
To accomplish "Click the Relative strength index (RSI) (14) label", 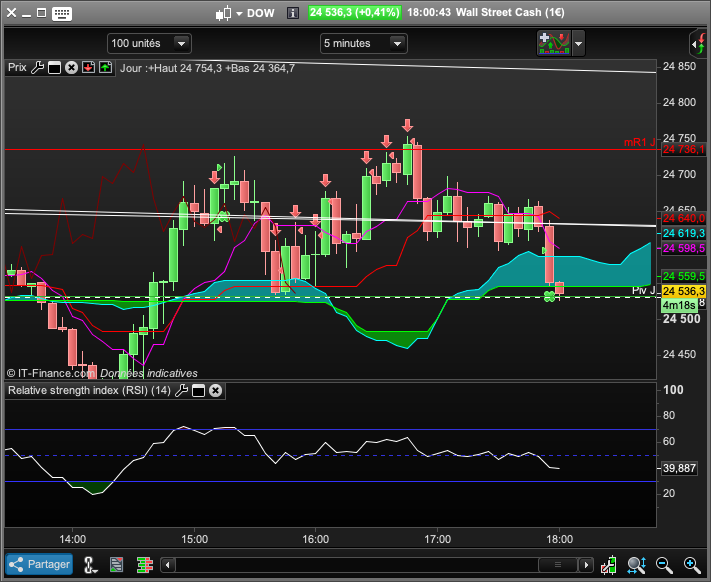I will [89, 390].
